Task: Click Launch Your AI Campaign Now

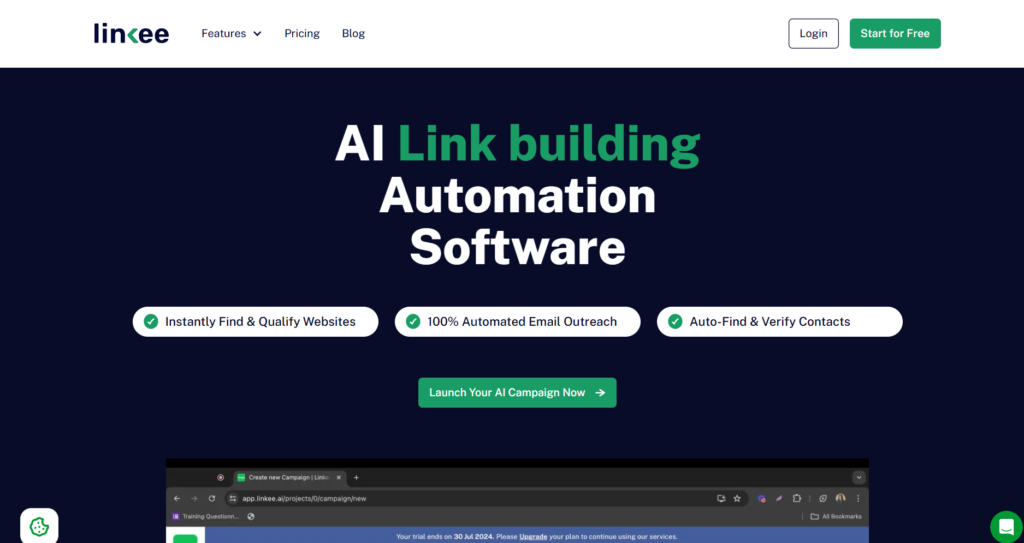Action: click(517, 393)
